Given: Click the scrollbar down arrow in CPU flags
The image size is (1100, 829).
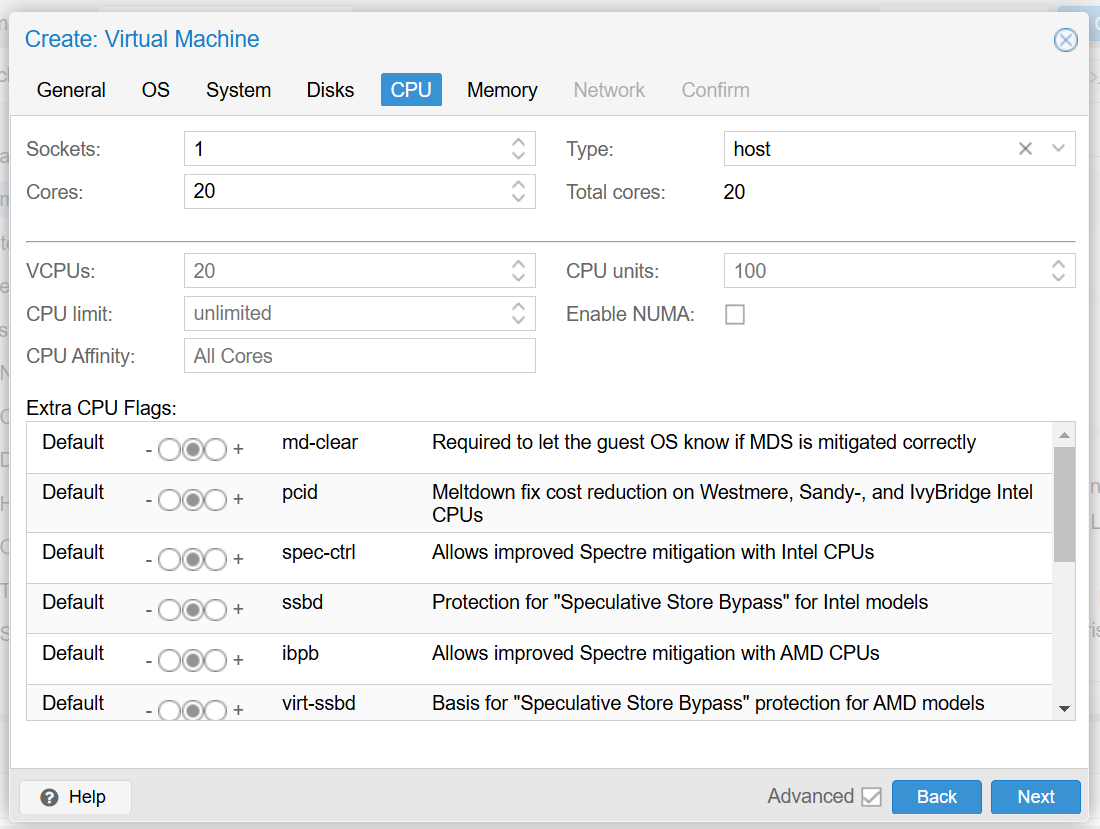Looking at the screenshot, I should coord(1063,710).
